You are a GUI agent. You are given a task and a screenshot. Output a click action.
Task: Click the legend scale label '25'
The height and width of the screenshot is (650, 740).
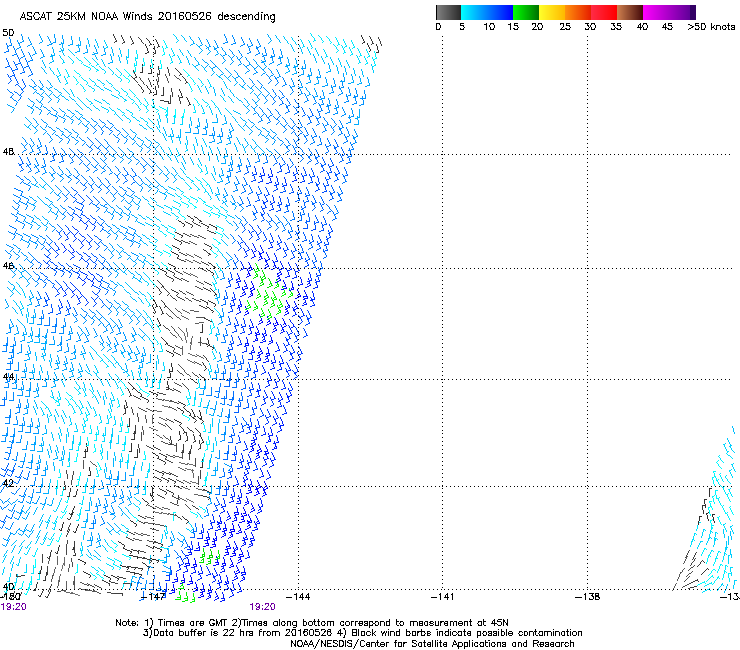(x=565, y=27)
